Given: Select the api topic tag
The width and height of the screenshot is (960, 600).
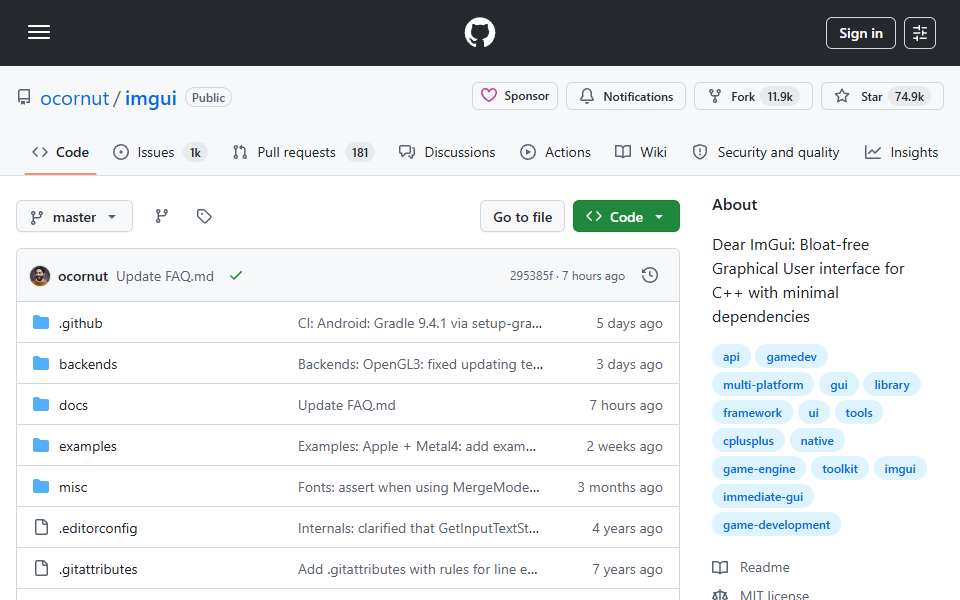Looking at the screenshot, I should click(731, 357).
